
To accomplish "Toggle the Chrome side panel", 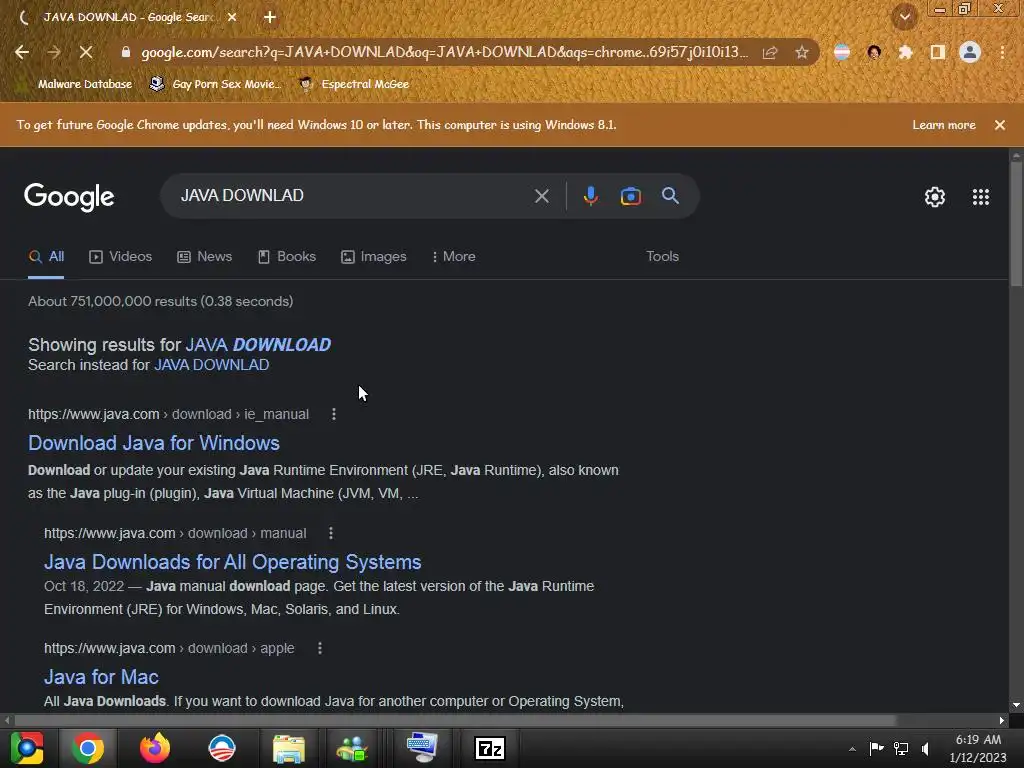I will pos(938,52).
